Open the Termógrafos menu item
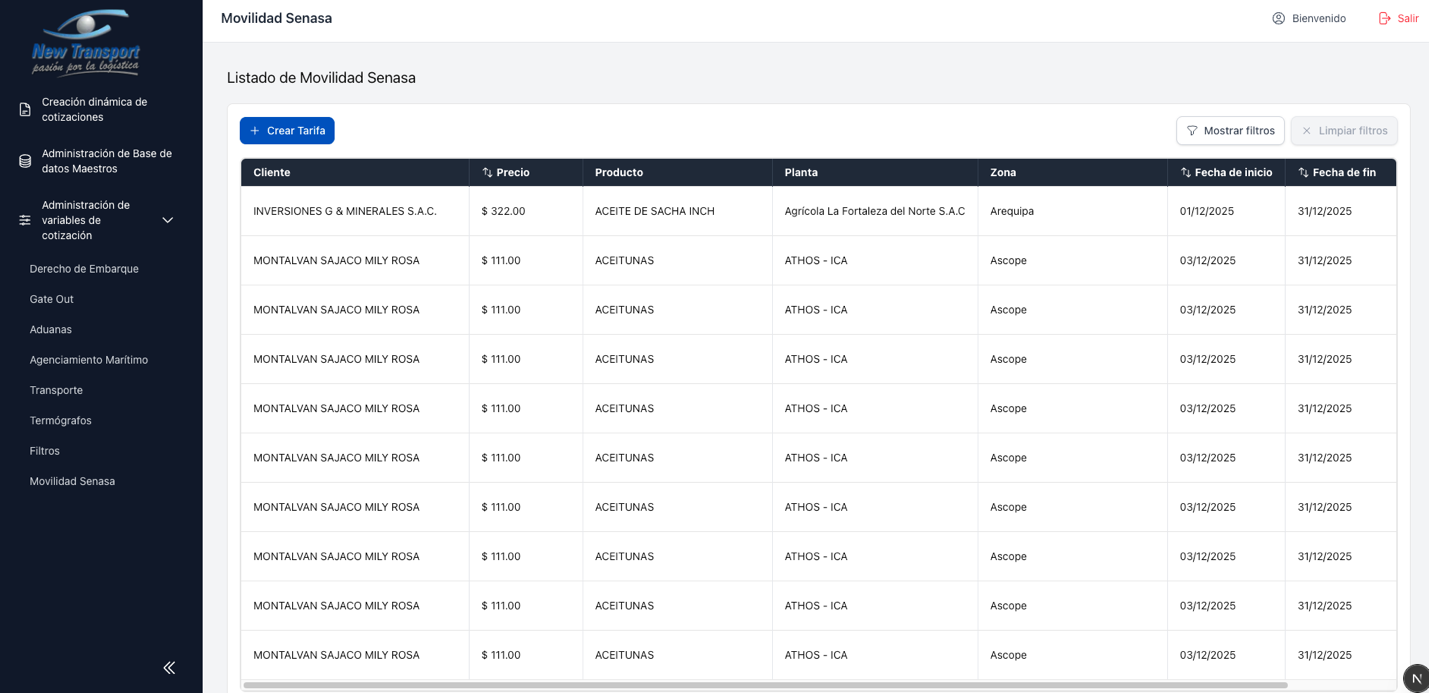This screenshot has width=1429, height=693. (60, 421)
